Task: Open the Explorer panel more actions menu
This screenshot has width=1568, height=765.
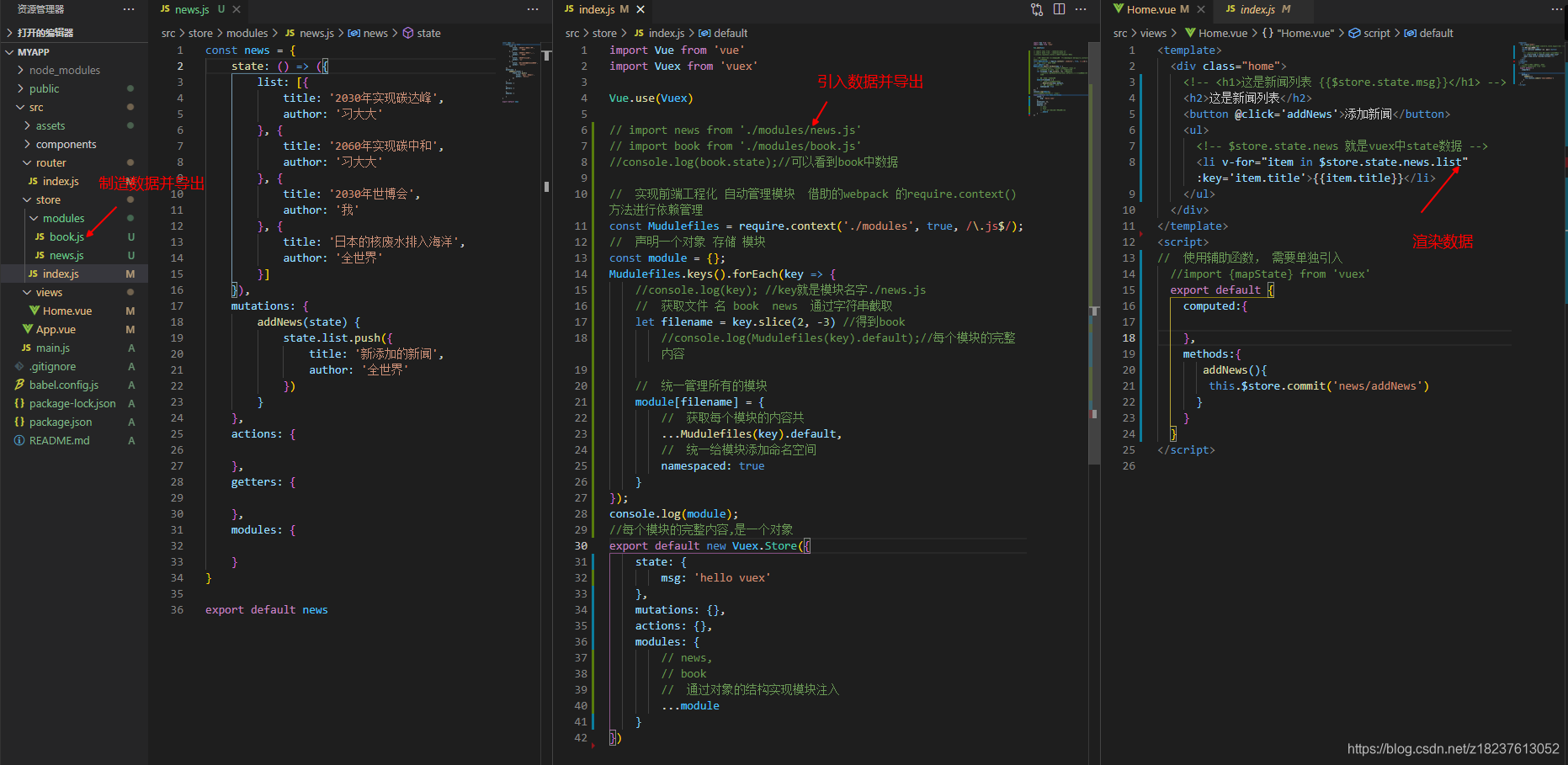Action: (x=128, y=9)
